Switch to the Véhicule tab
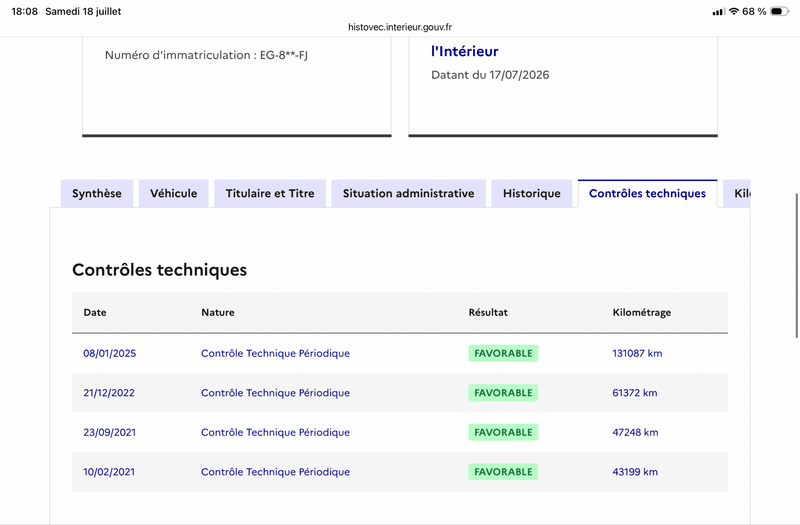The image size is (800, 525). (x=173, y=193)
